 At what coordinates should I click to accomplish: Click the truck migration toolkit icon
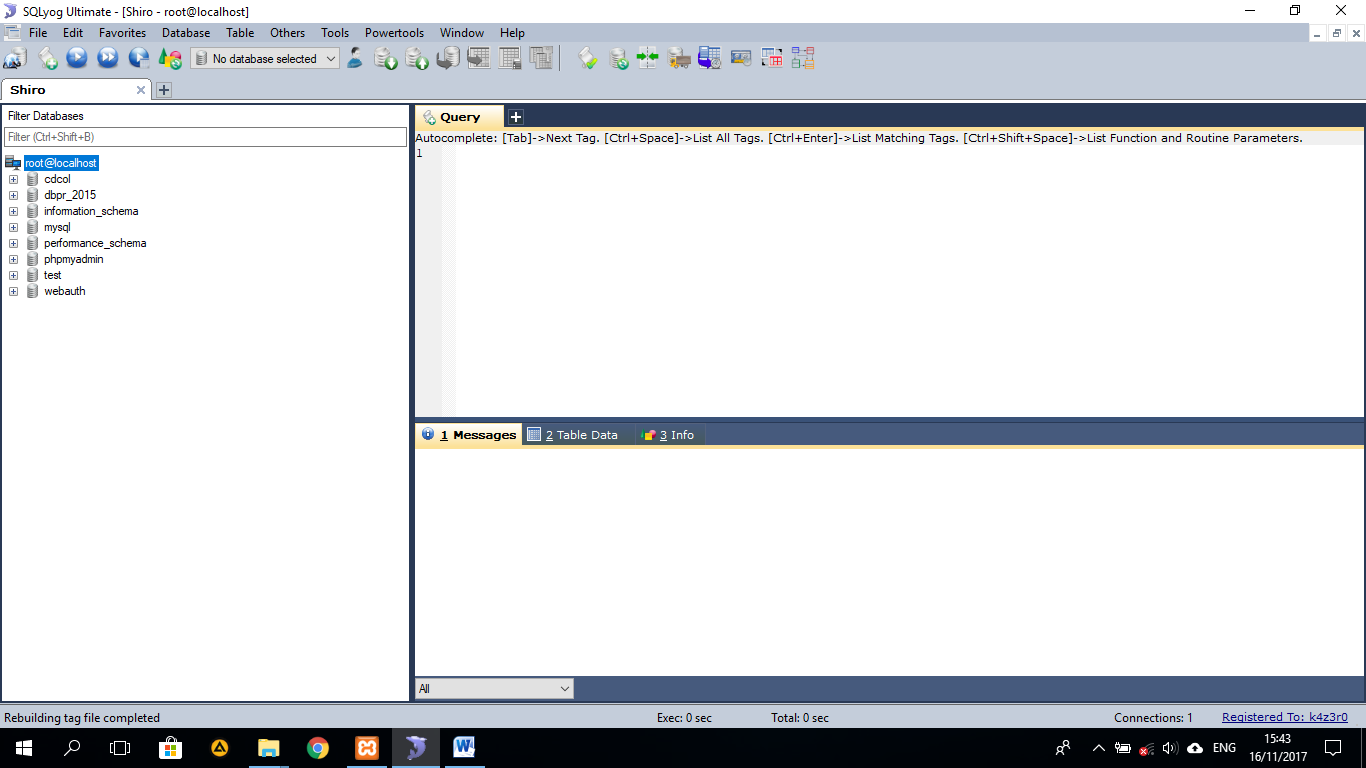[x=679, y=58]
